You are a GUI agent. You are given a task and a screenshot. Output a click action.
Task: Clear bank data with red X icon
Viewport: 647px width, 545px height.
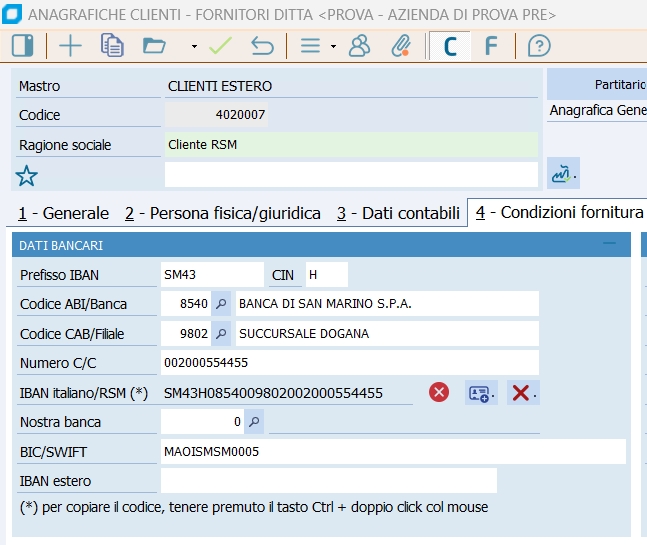pyautogui.click(x=523, y=393)
